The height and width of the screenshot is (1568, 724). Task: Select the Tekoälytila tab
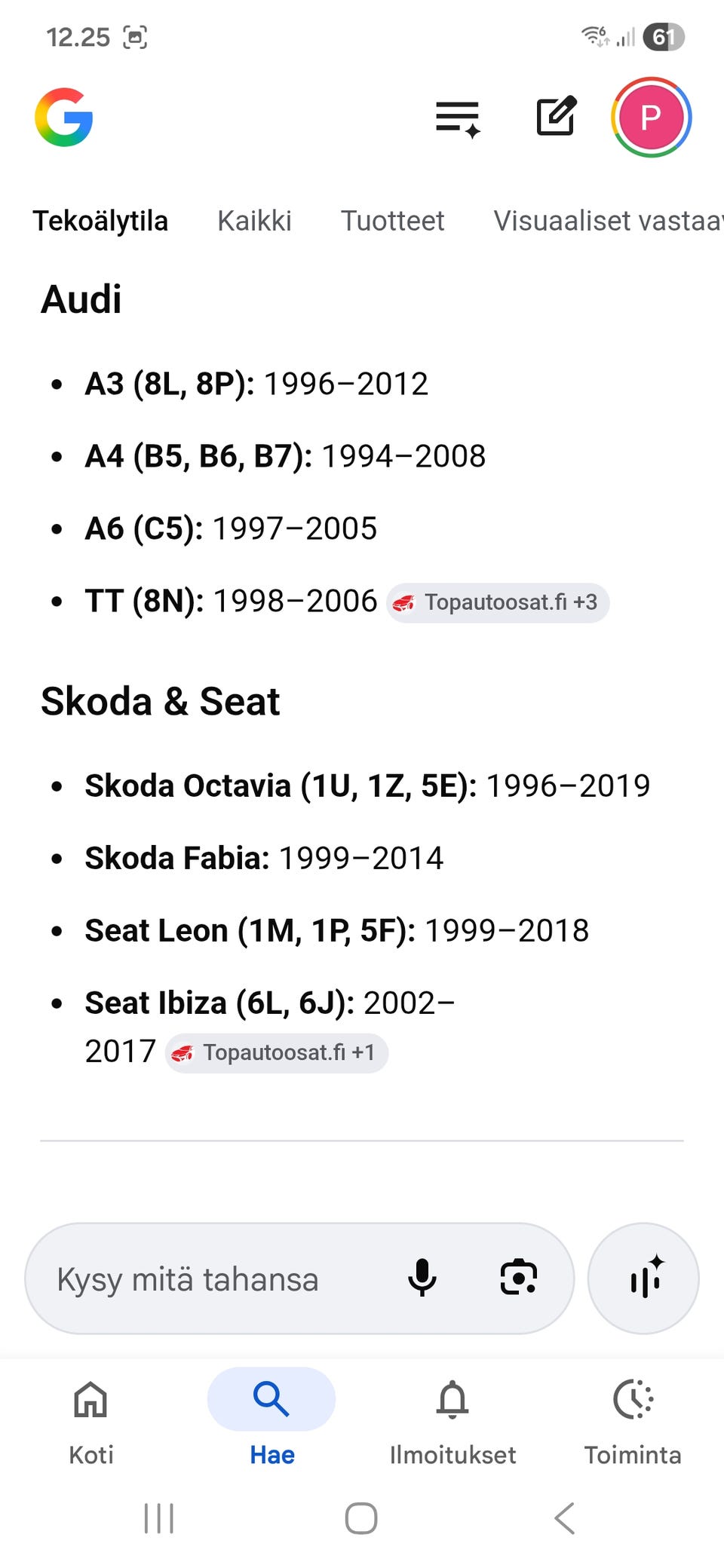point(100,221)
